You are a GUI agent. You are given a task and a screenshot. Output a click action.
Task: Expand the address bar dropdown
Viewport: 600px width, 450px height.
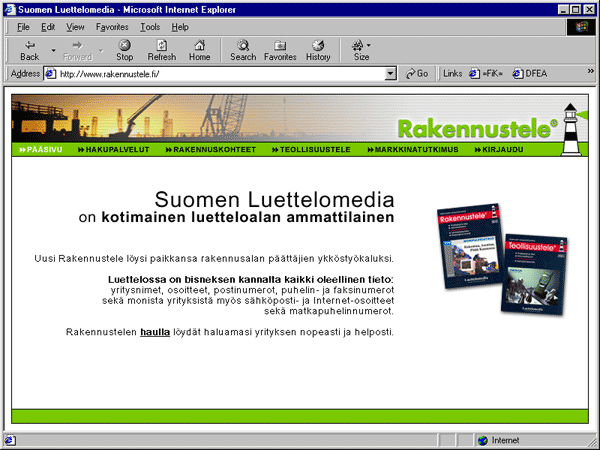tap(391, 74)
